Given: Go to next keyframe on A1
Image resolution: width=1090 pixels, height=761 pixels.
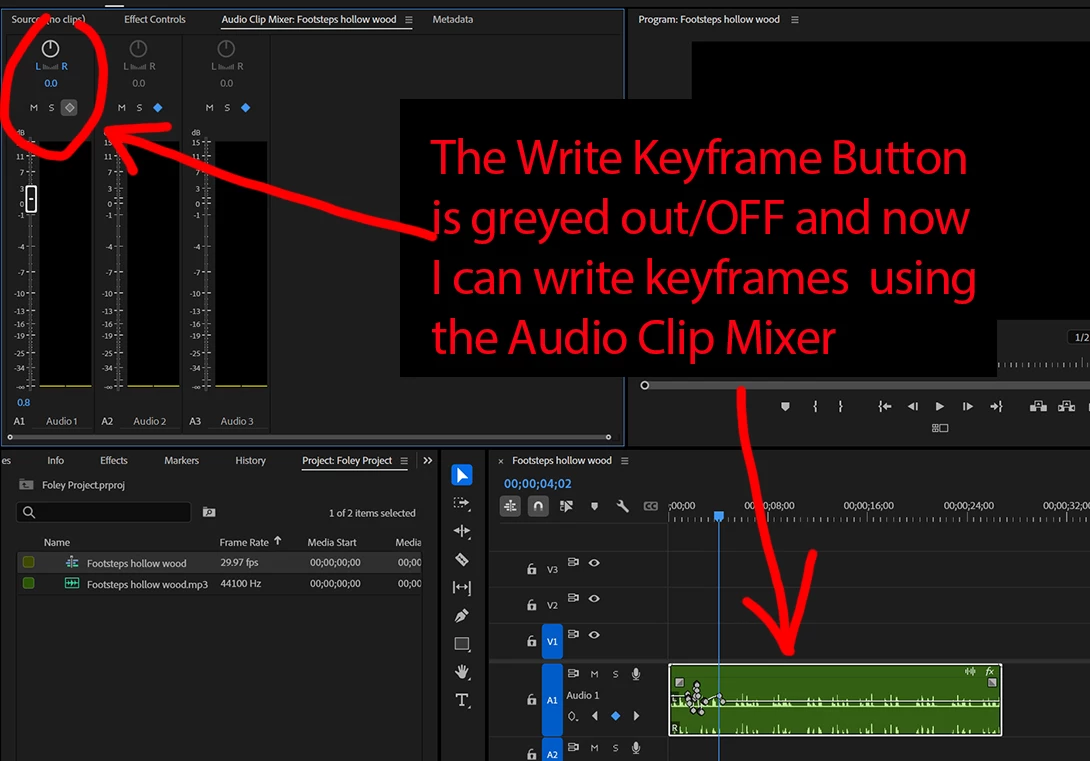Looking at the screenshot, I should click(636, 716).
